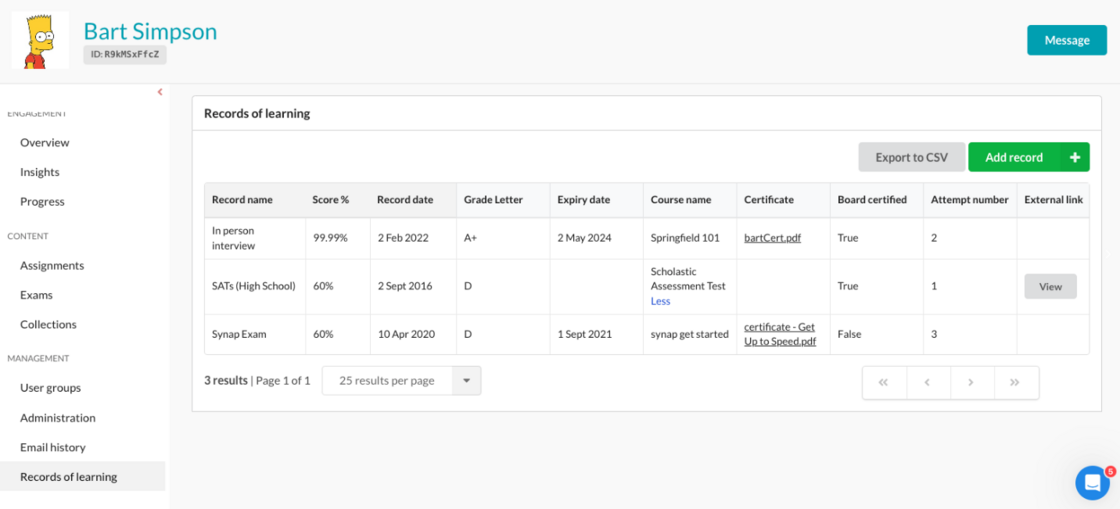Select Insights in the sidebar
1120x509 pixels.
point(40,172)
